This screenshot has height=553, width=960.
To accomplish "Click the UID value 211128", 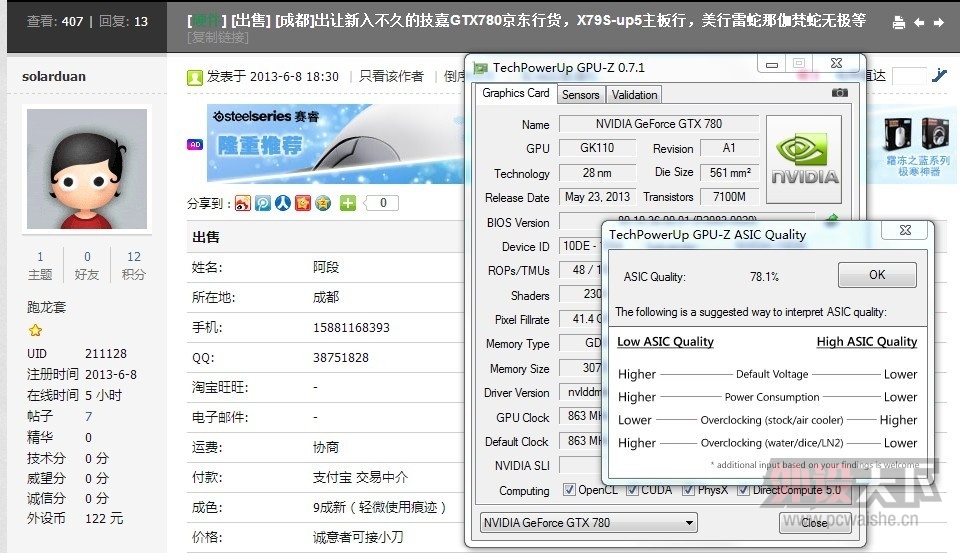I will 106,353.
